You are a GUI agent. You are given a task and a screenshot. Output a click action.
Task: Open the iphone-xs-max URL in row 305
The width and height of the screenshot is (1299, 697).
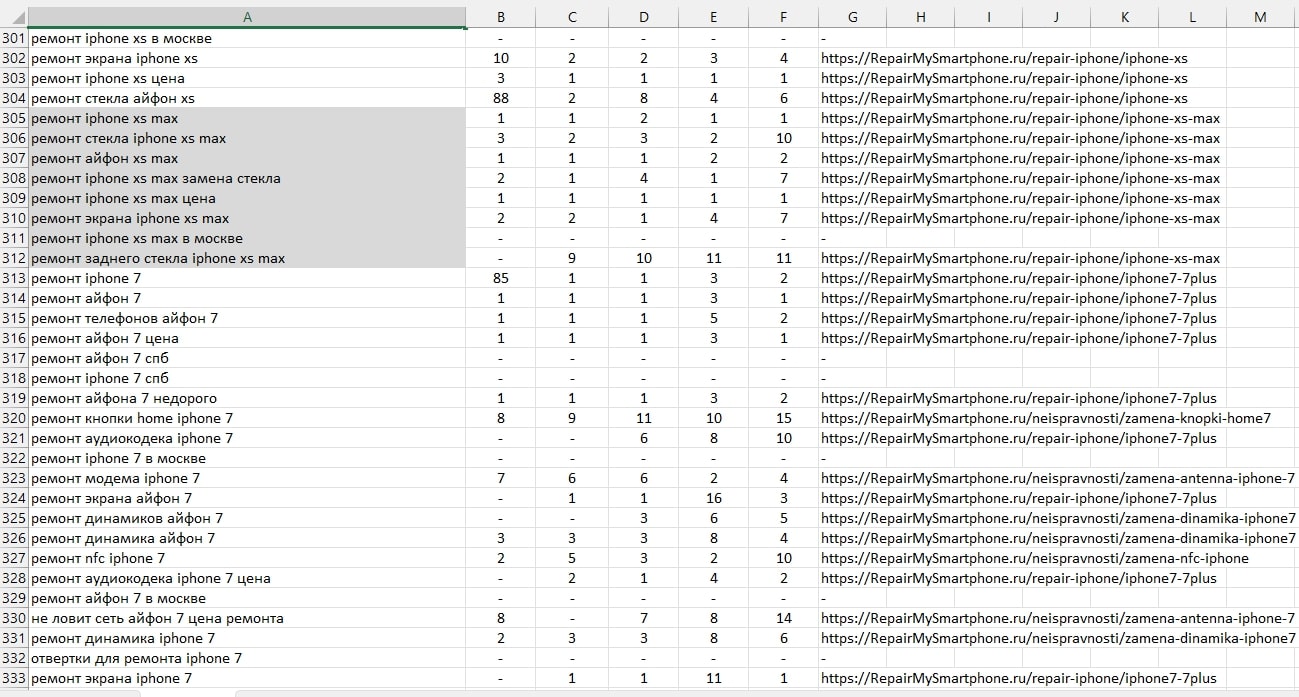pyautogui.click(x=1020, y=118)
